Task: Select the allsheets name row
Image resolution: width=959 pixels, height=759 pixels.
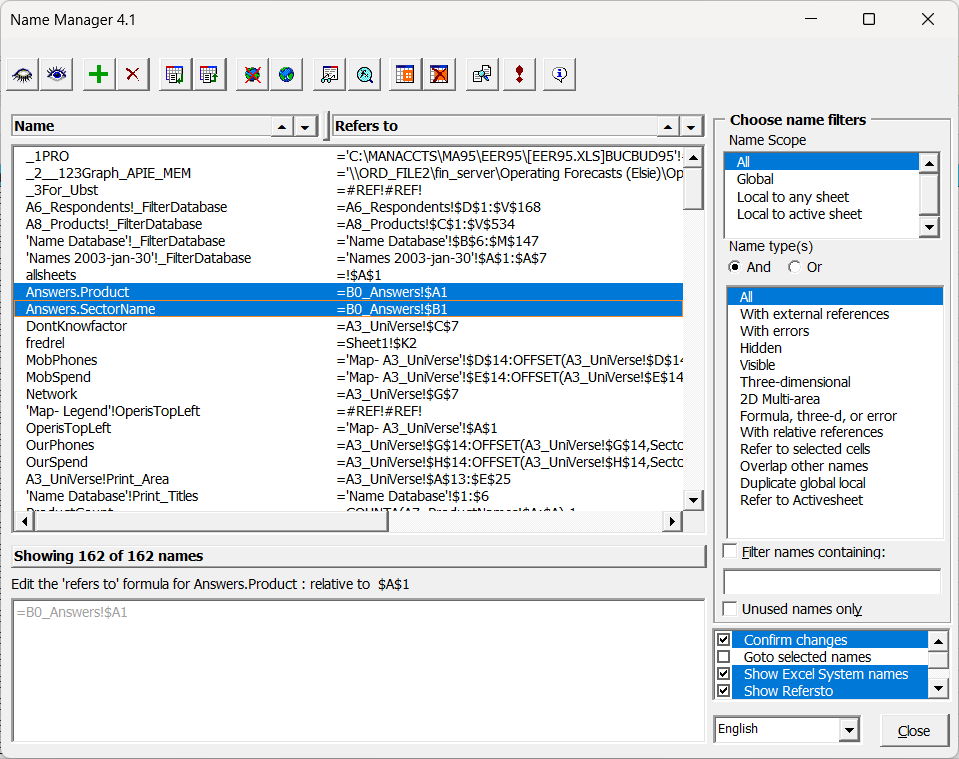Action: coord(347,275)
